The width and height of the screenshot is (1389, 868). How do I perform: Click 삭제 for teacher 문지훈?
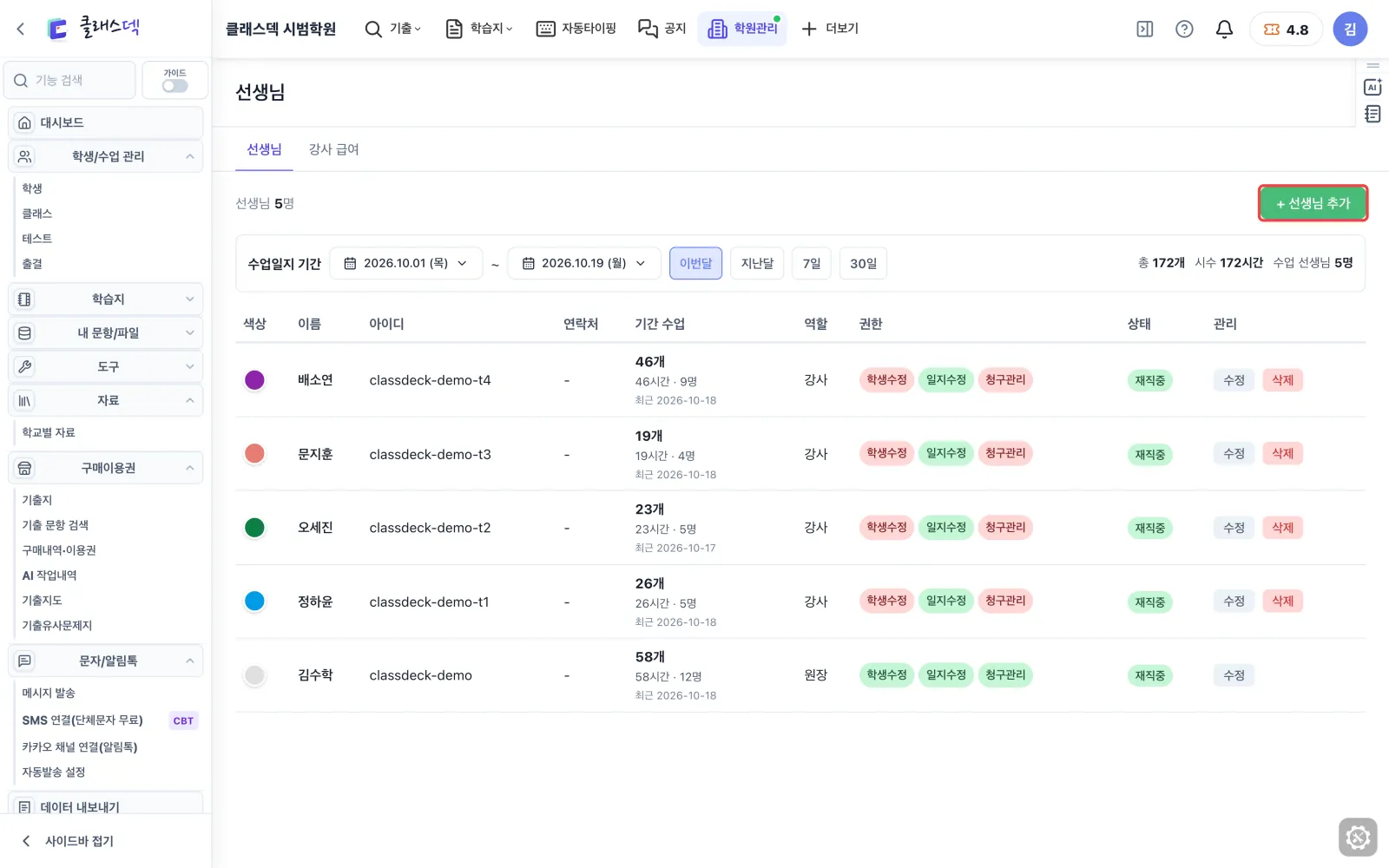1282,453
